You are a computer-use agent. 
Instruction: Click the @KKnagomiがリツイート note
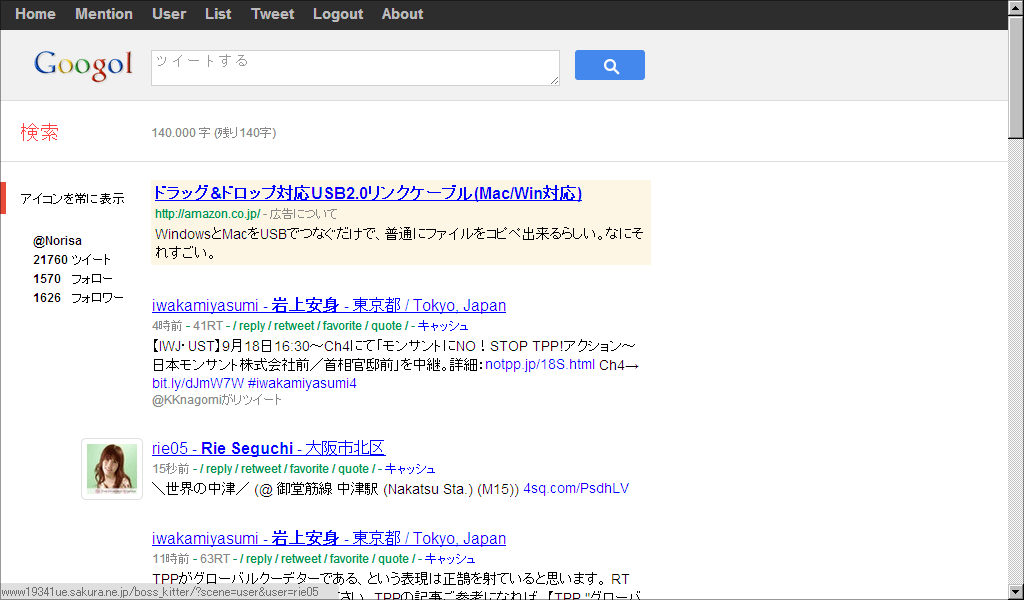click(217, 400)
